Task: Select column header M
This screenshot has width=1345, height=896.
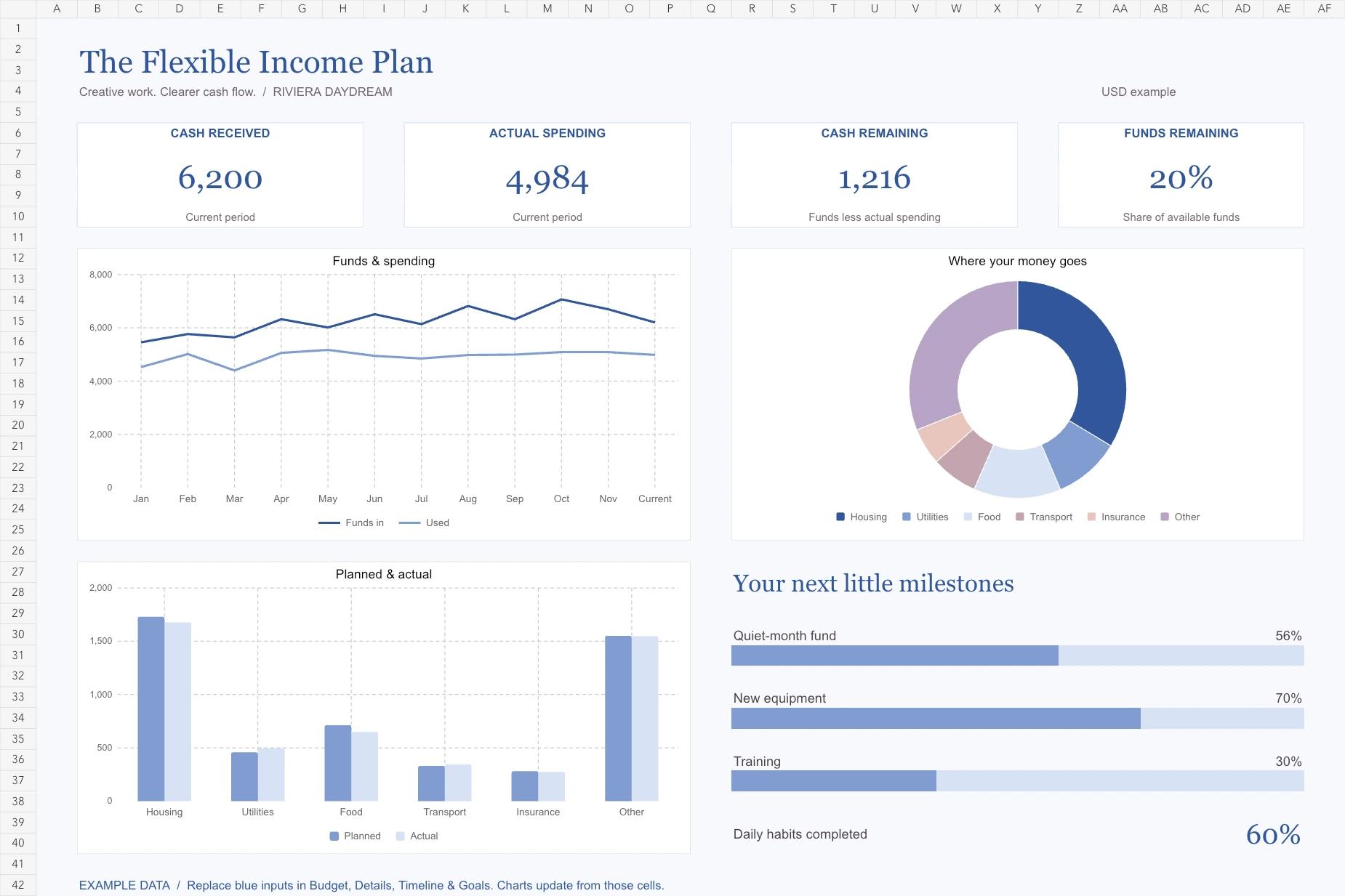Action: tap(547, 9)
